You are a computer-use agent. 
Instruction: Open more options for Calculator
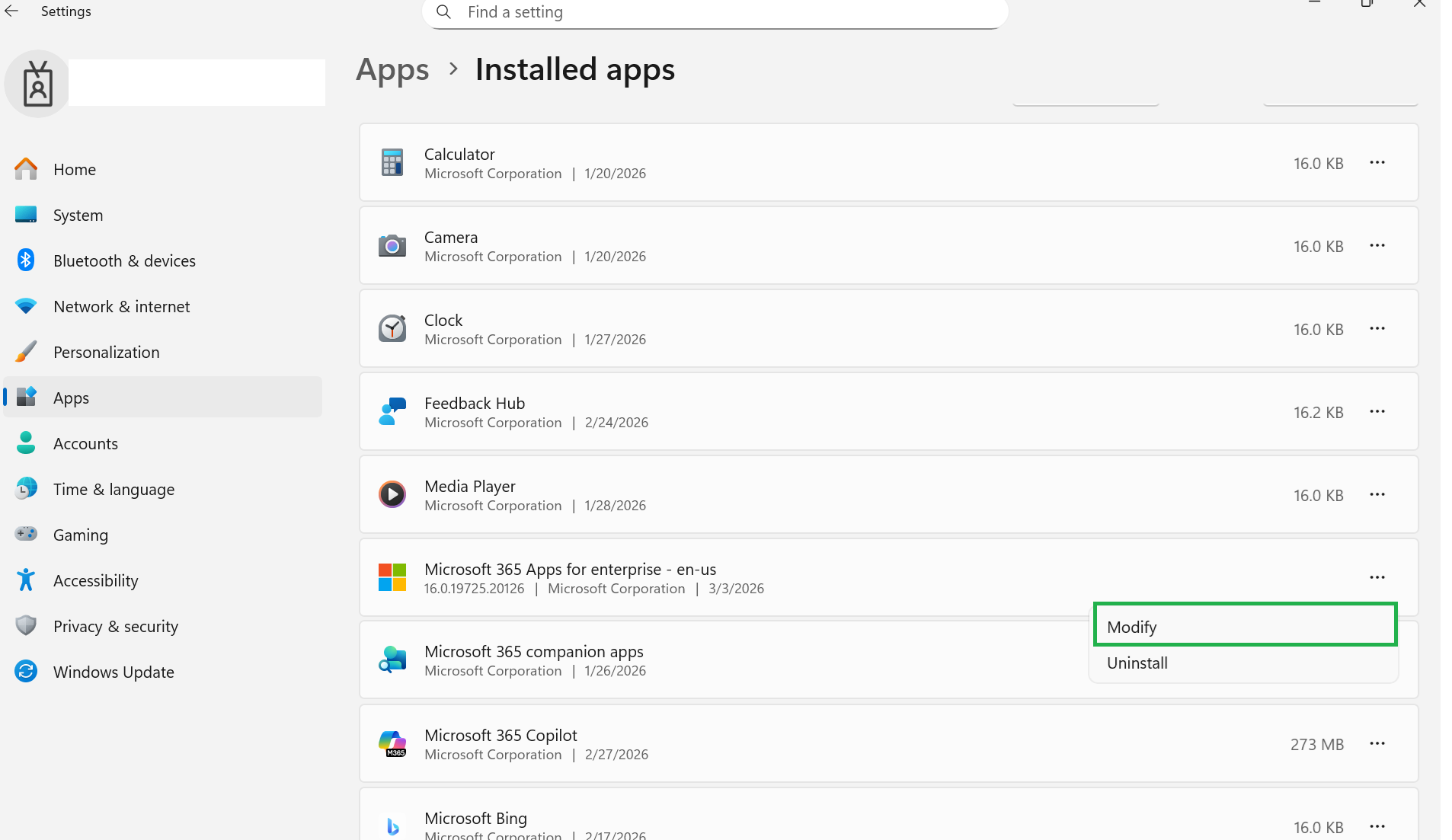(1377, 163)
